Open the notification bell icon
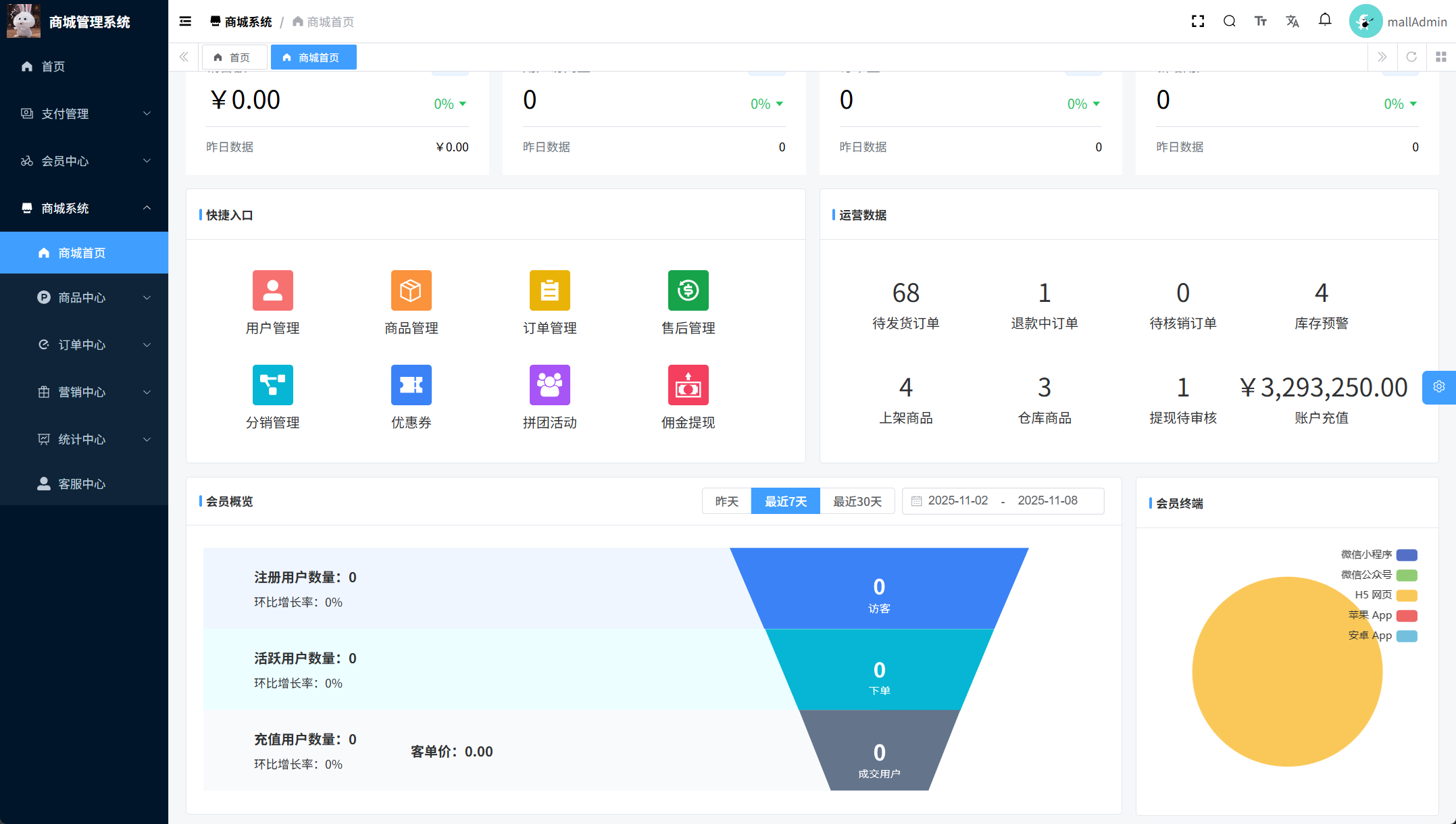 coord(1325,20)
